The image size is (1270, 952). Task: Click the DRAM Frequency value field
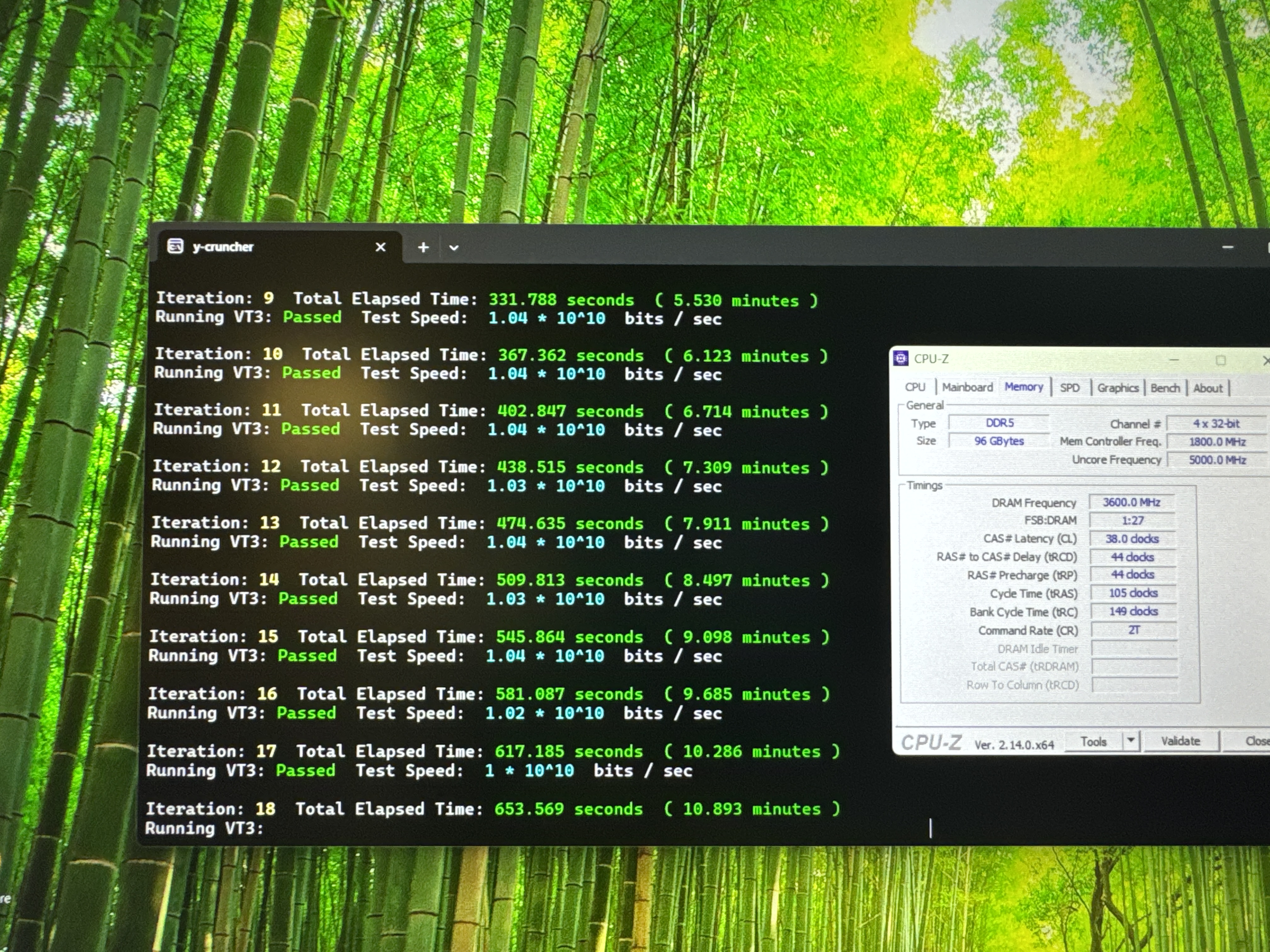click(1131, 502)
